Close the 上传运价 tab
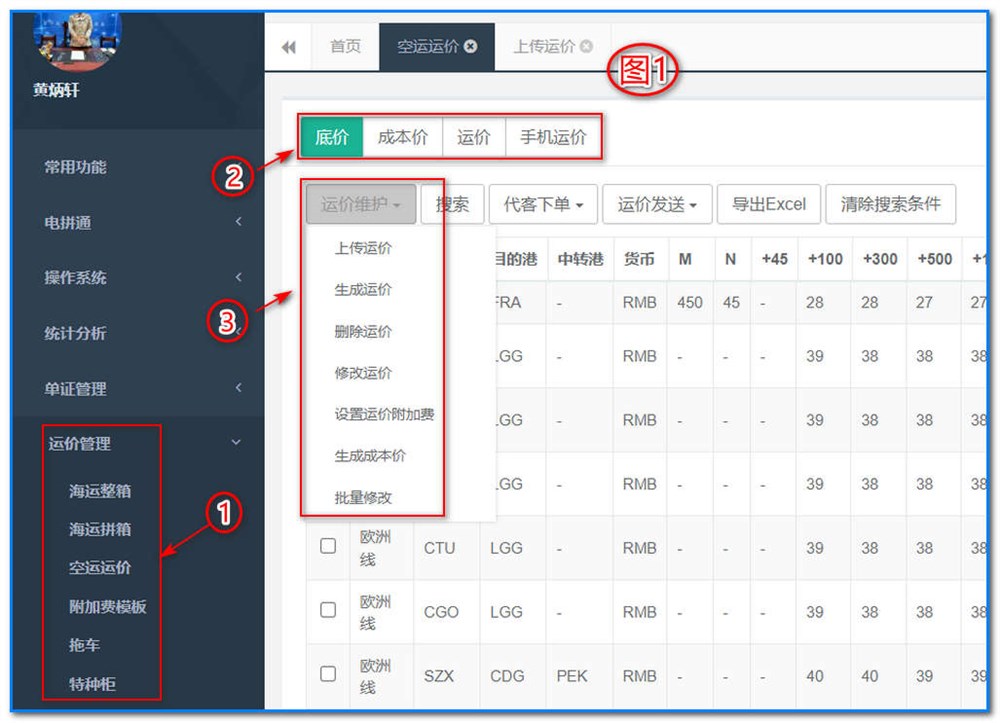Screen dimensions: 1000x723 pos(588,44)
